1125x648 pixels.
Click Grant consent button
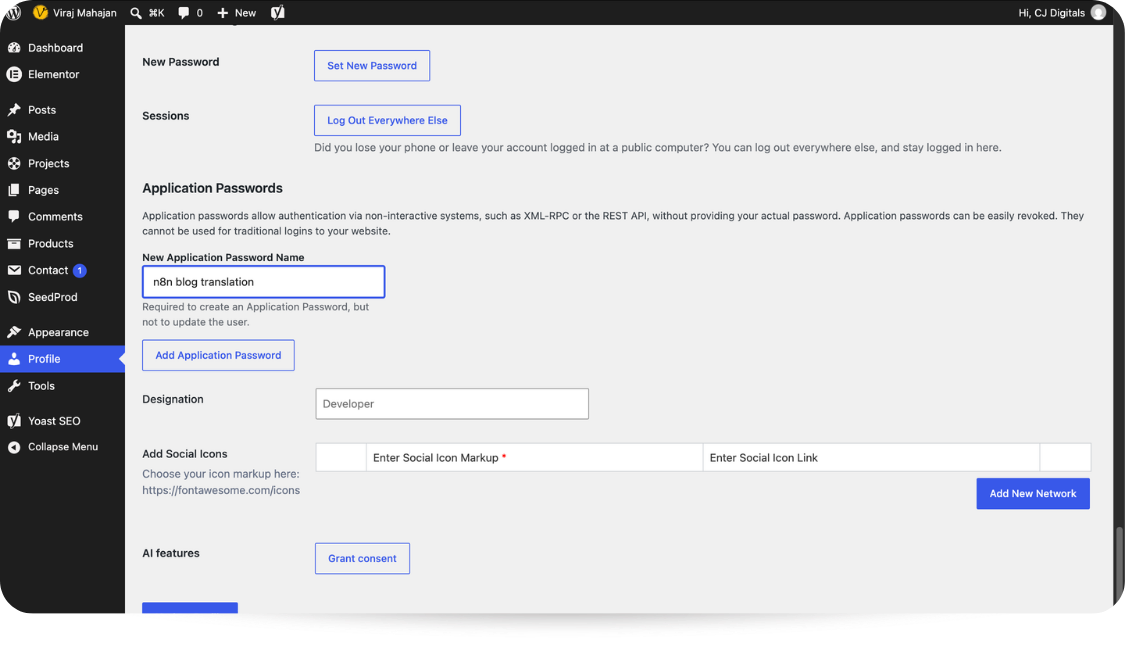362,558
